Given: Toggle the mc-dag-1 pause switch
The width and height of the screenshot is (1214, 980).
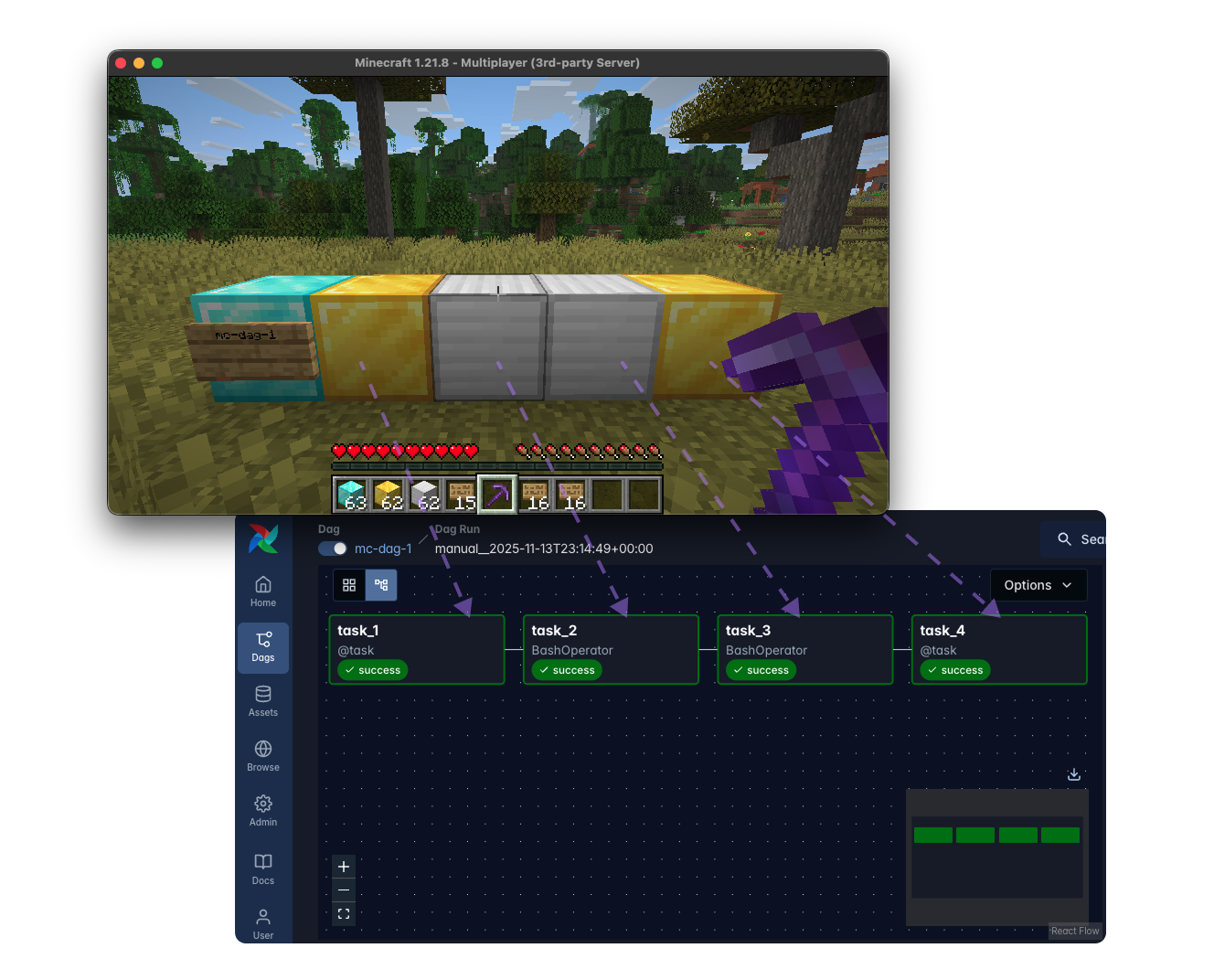Looking at the screenshot, I should (x=331, y=549).
